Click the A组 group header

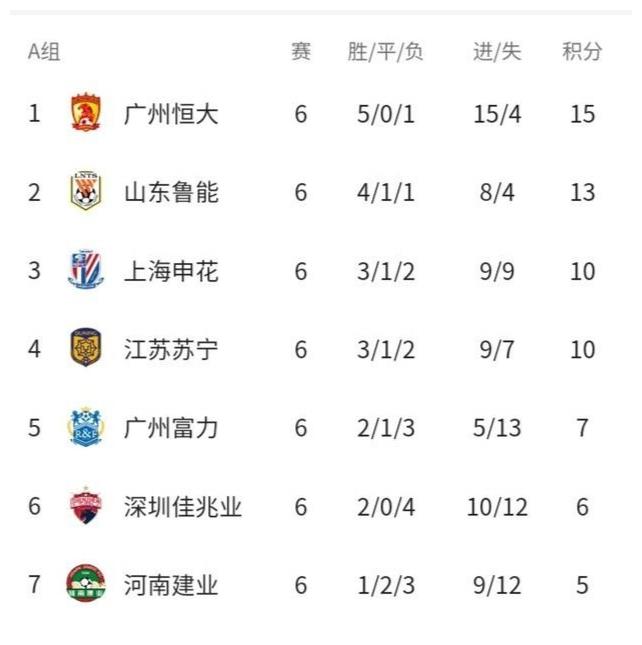click(x=44, y=52)
